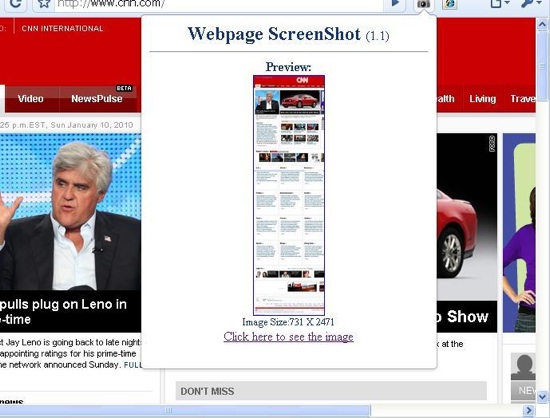The width and height of the screenshot is (550, 418).
Task: Click the 'Image Size:731 X 2471' text
Action: point(288,322)
